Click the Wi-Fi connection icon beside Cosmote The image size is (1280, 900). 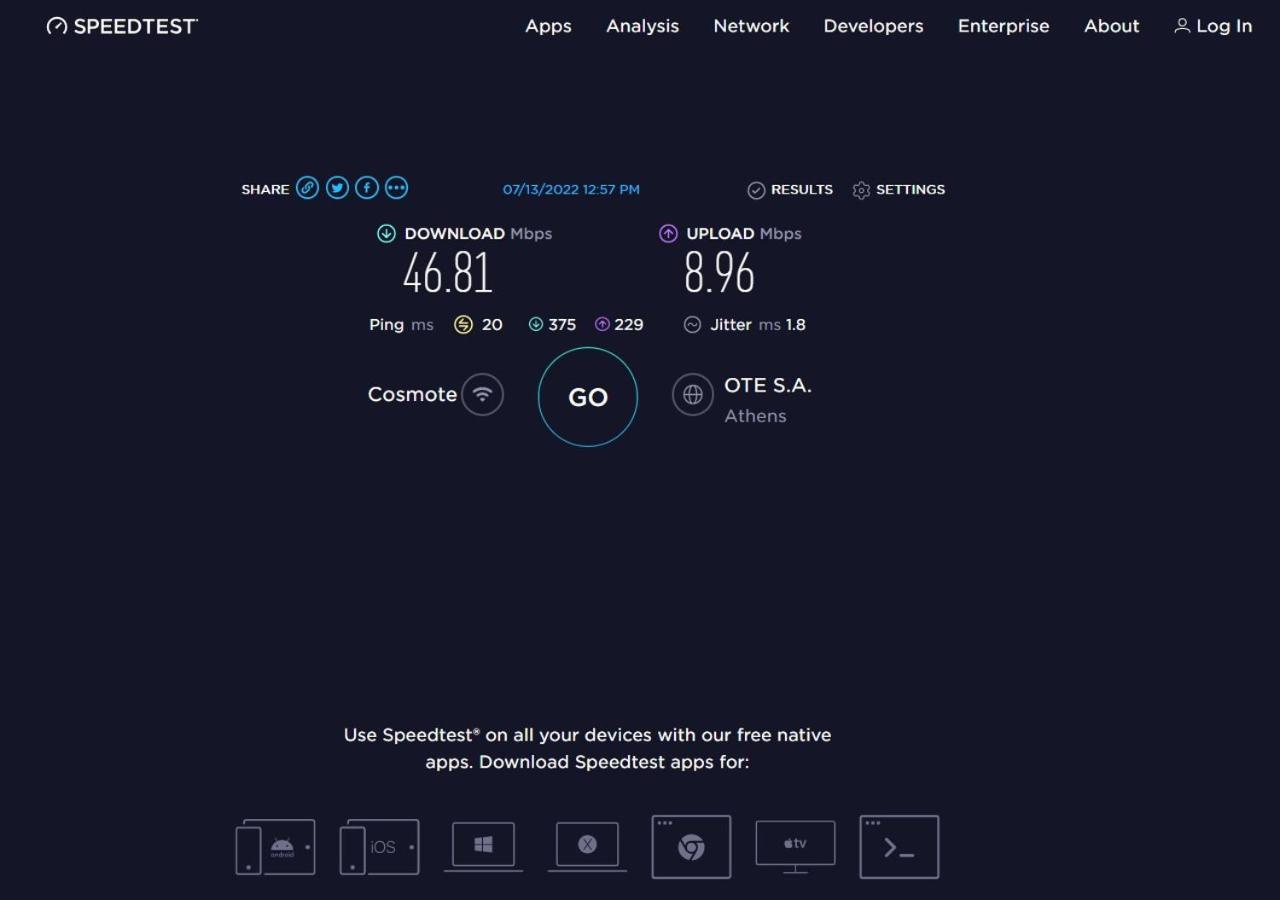(x=483, y=394)
